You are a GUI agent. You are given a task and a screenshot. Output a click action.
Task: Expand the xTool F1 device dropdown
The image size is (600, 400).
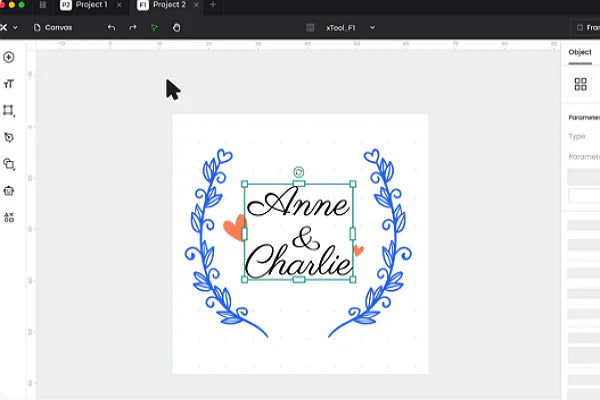click(372, 28)
